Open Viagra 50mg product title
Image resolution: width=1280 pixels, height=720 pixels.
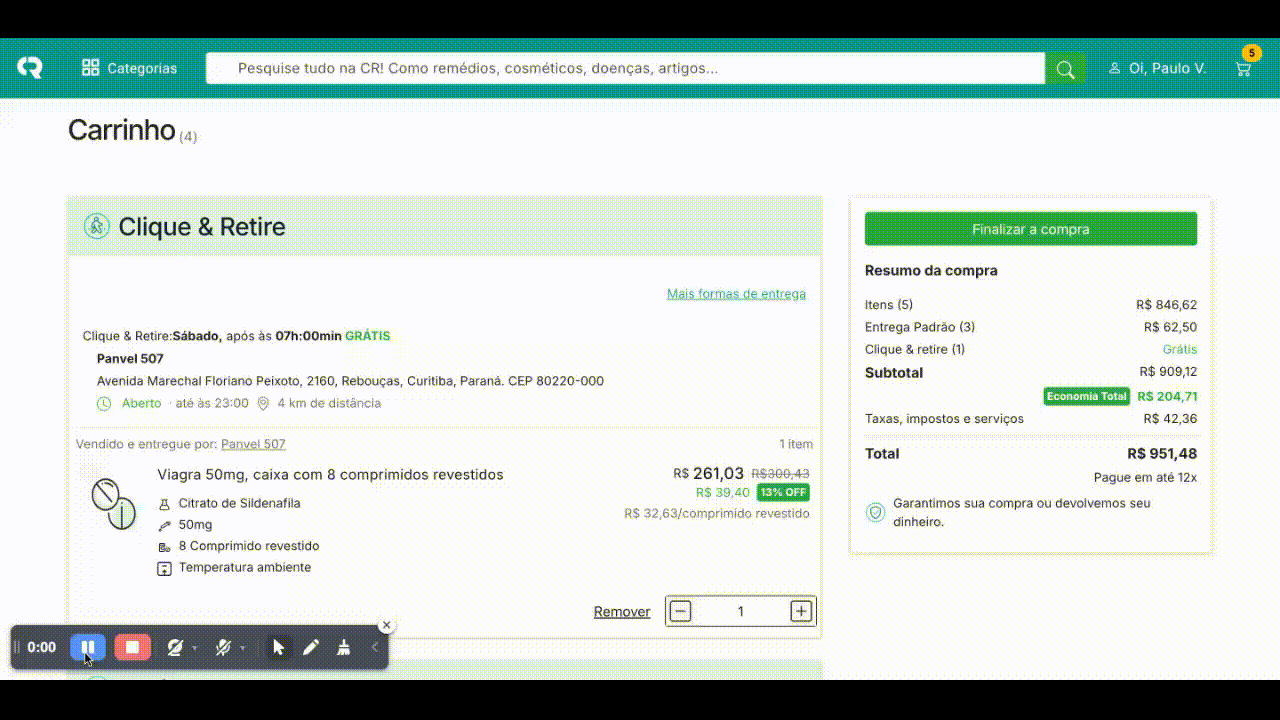(x=330, y=475)
